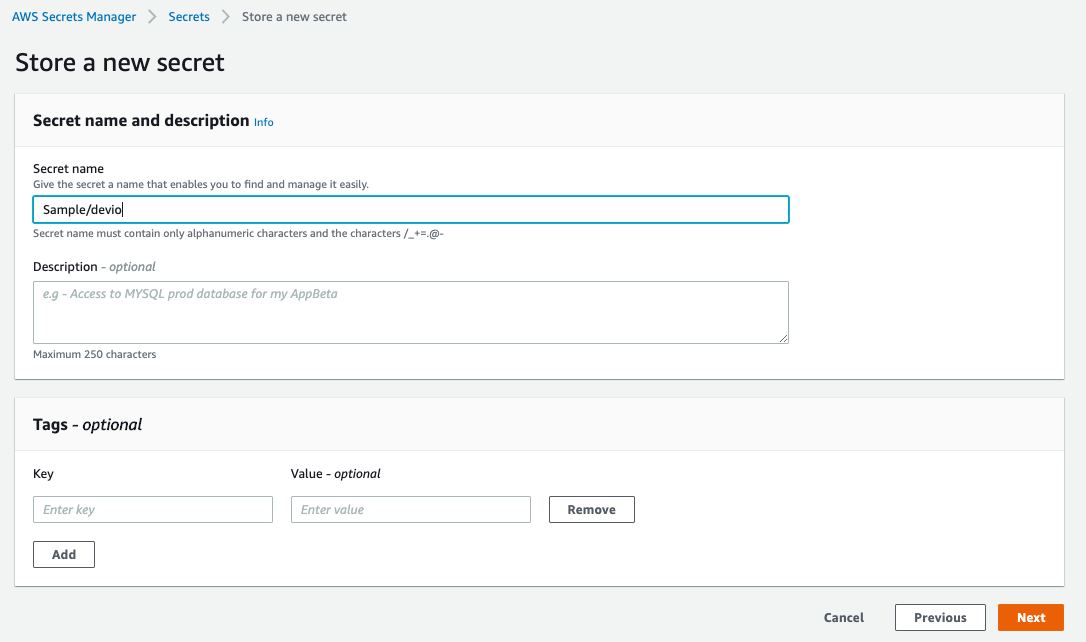Cancel storing the new secret
Image resolution: width=1086 pixels, height=642 pixels.
click(843, 617)
